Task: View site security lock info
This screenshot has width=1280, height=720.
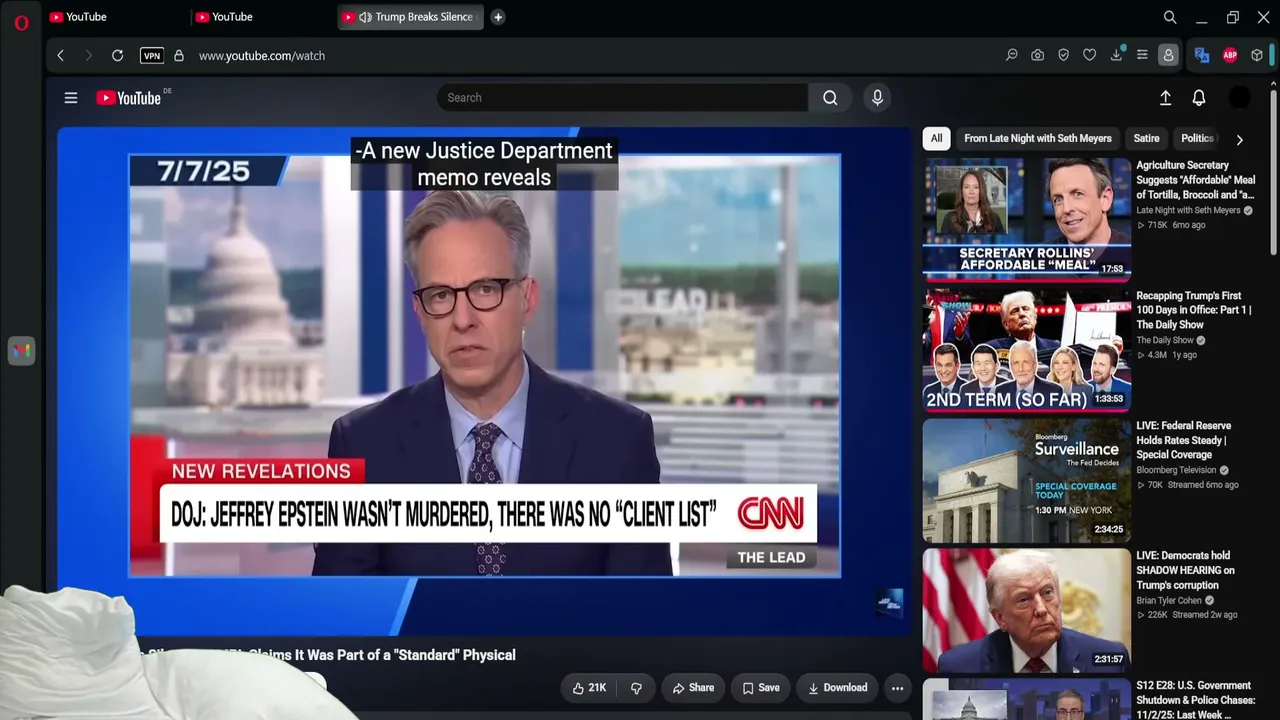Action: [x=179, y=56]
